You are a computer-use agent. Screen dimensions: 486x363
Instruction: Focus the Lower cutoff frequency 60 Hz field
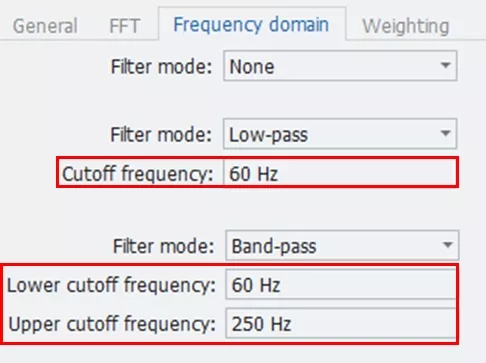[x=341, y=284]
